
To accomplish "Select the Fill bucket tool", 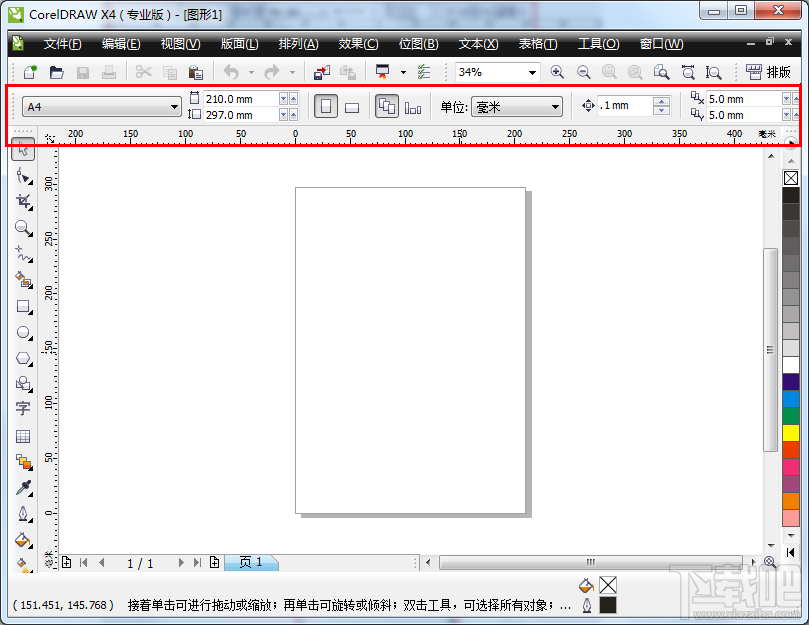I will (x=23, y=540).
